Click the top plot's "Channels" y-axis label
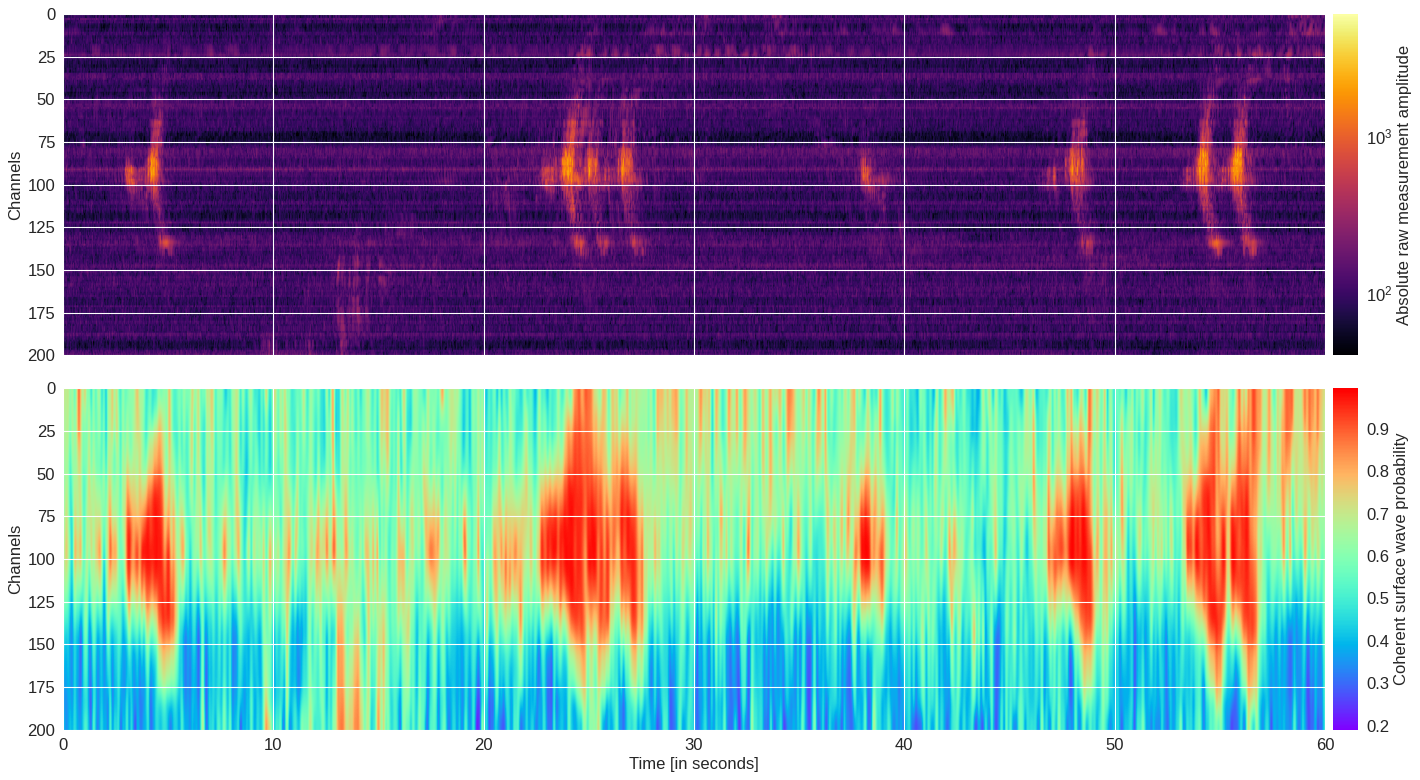The image size is (1420, 780). click(x=14, y=186)
